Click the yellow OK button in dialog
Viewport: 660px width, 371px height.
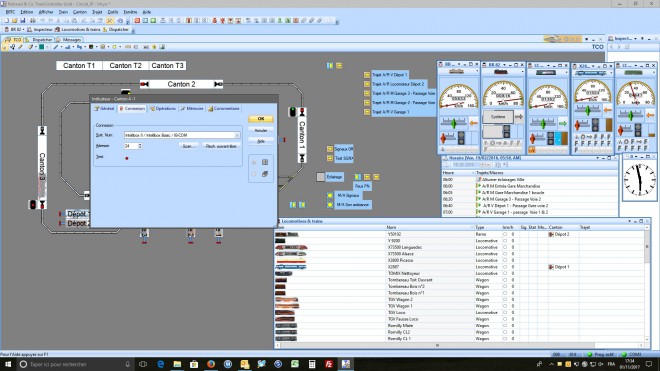[x=261, y=119]
